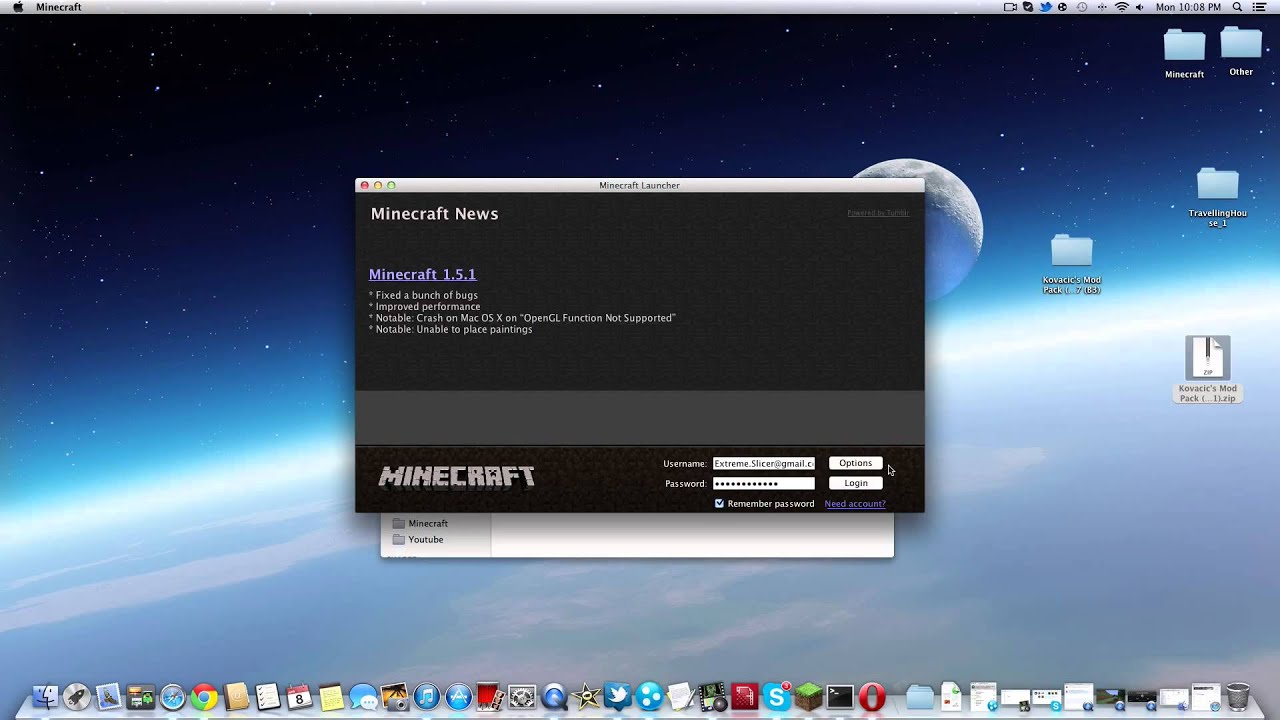Open the App Store icon in the dock
Viewport: 1280px width, 720px height.
(458, 697)
